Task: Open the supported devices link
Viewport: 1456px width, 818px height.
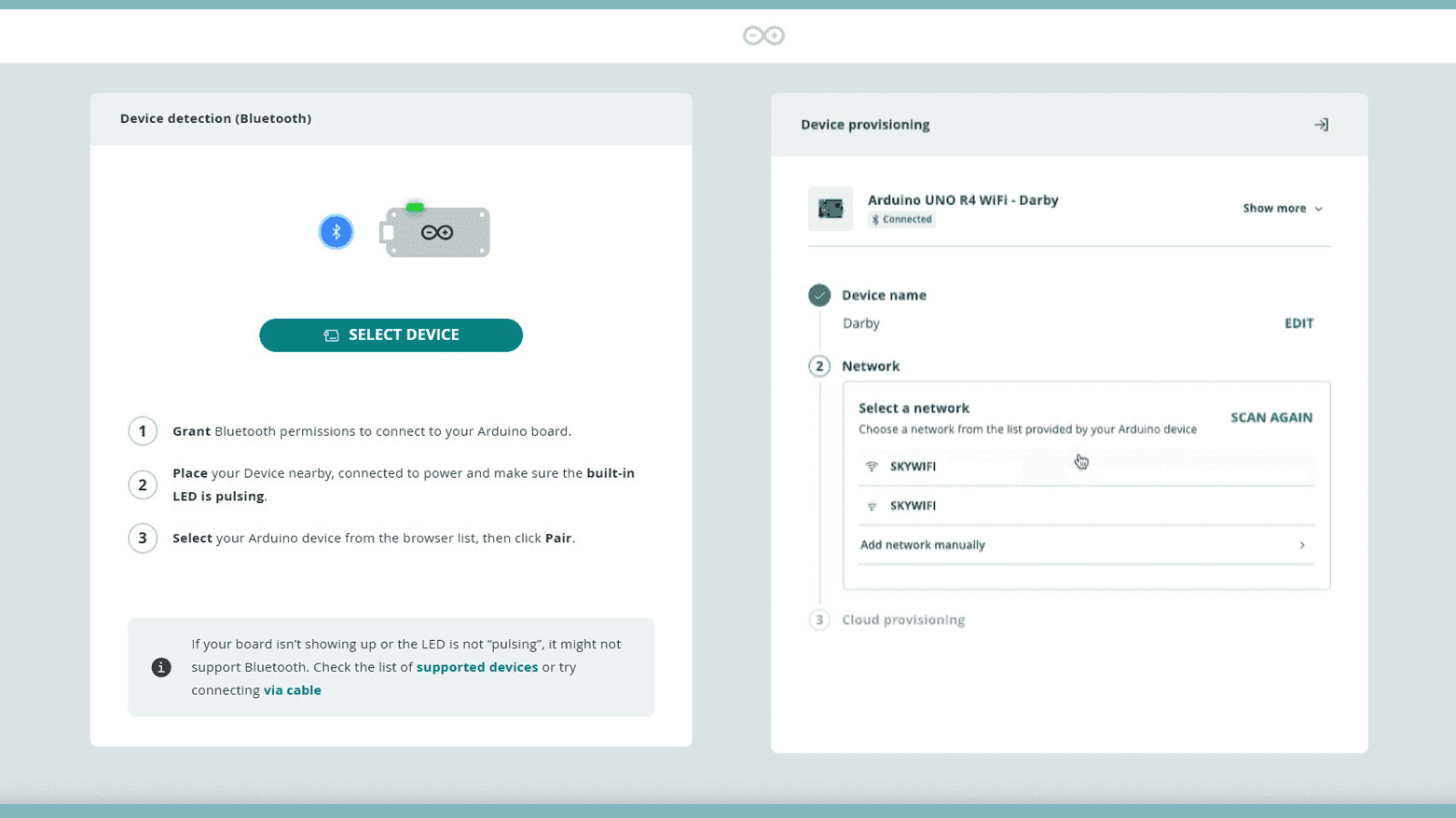Action: tap(477, 667)
